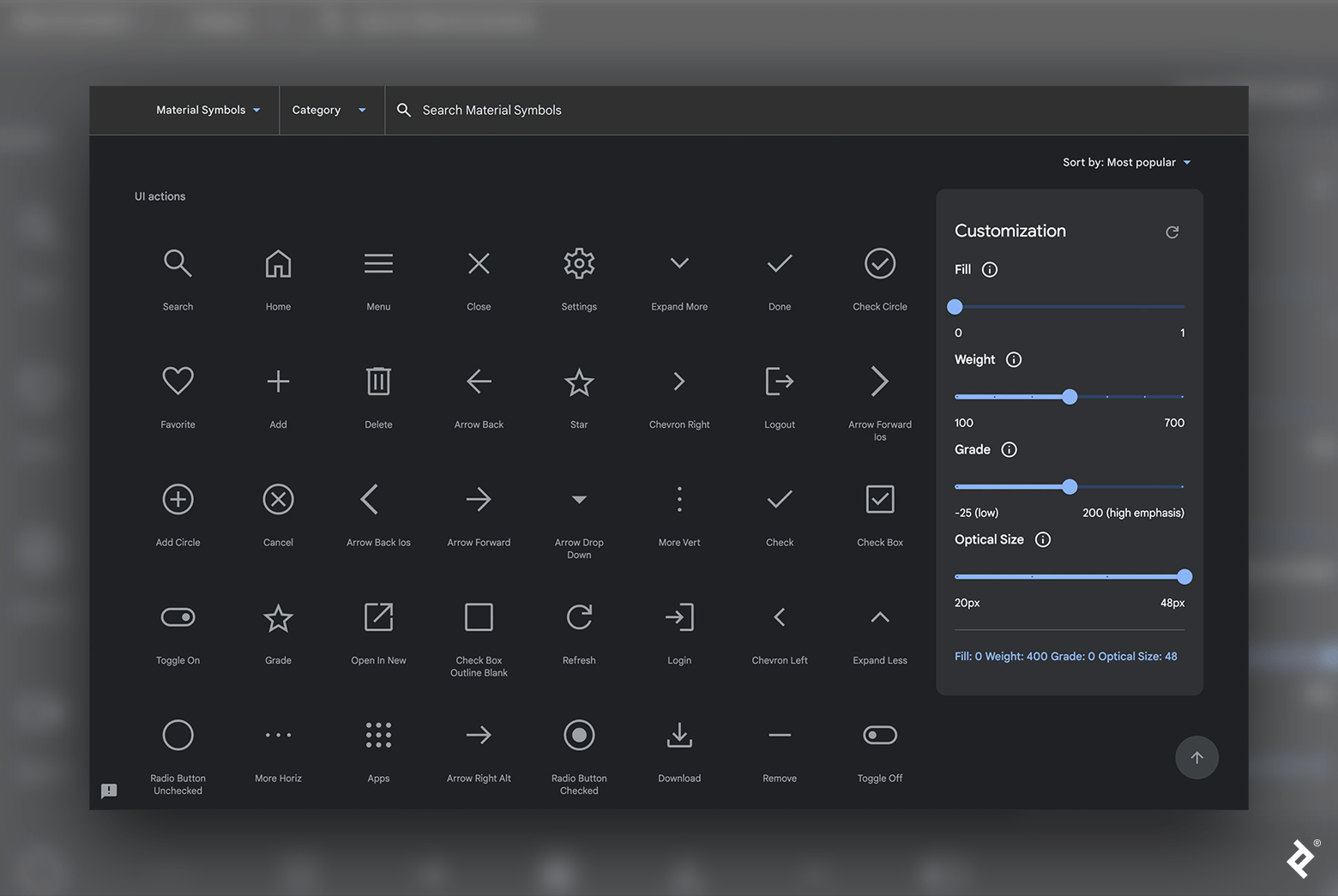
Task: Open the Material Symbols dropdown
Action: click(x=208, y=110)
